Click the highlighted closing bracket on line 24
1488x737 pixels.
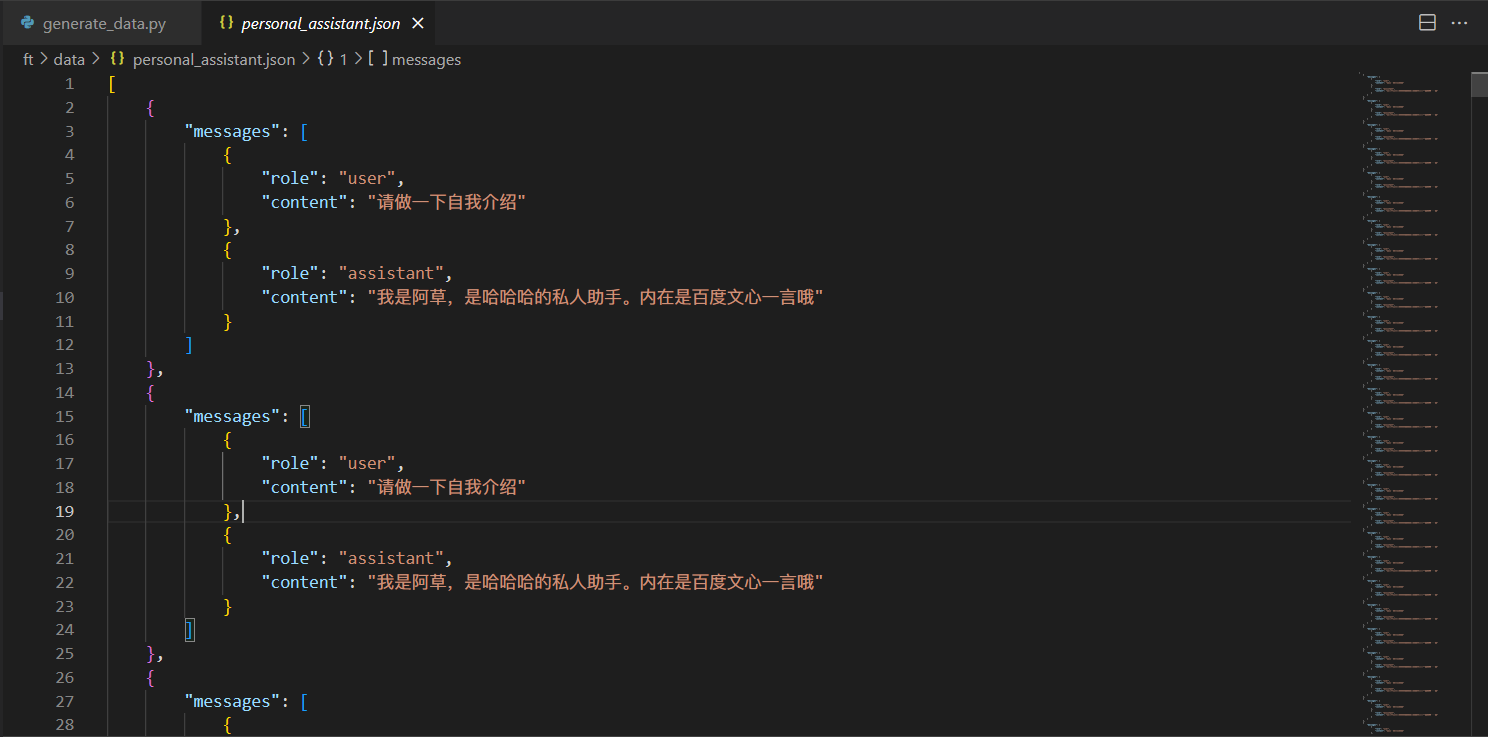(190, 629)
